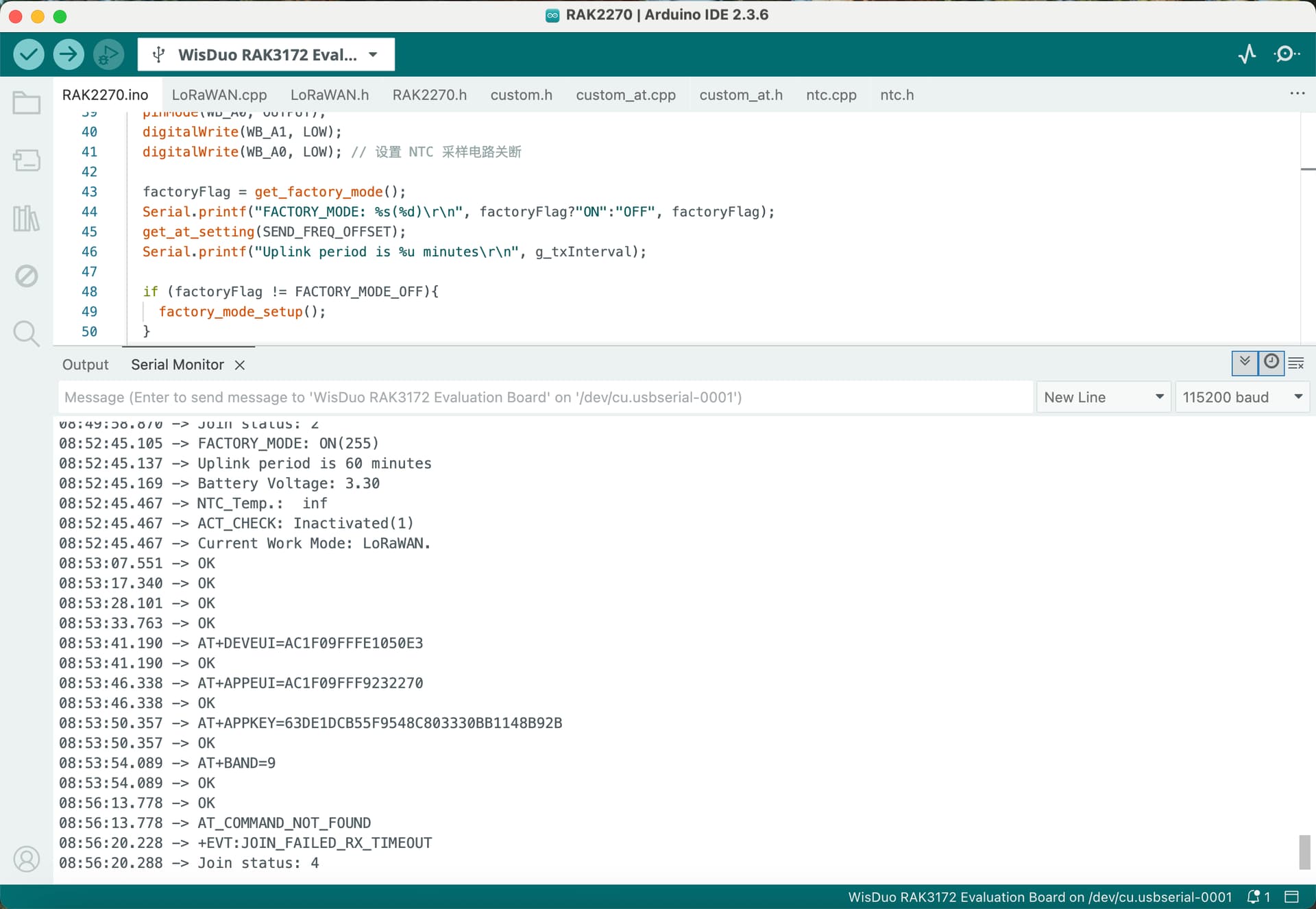The height and width of the screenshot is (909, 1316).
Task: Switch to the Output tab
Action: [86, 365]
